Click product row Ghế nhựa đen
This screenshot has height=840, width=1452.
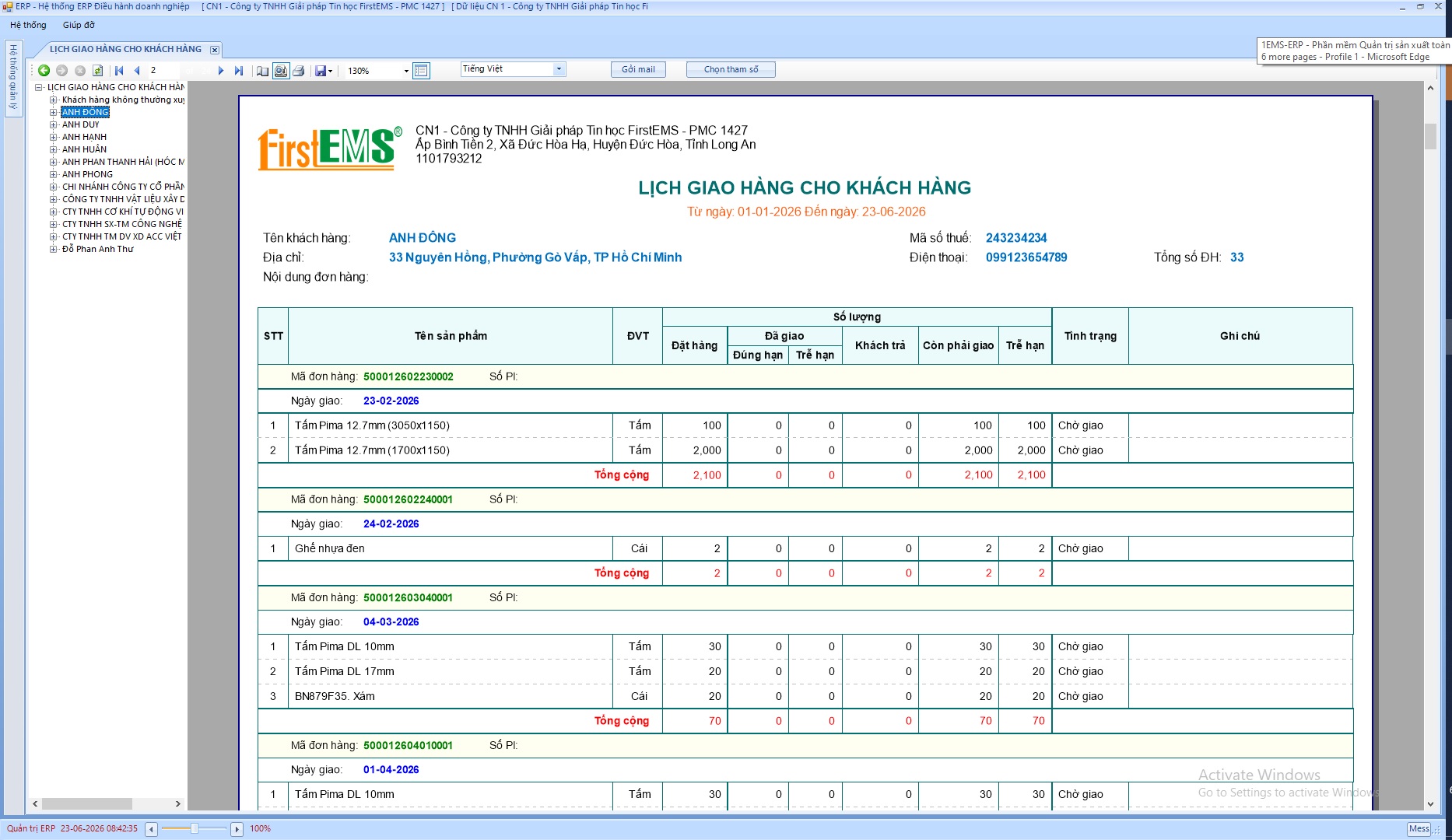pos(805,548)
